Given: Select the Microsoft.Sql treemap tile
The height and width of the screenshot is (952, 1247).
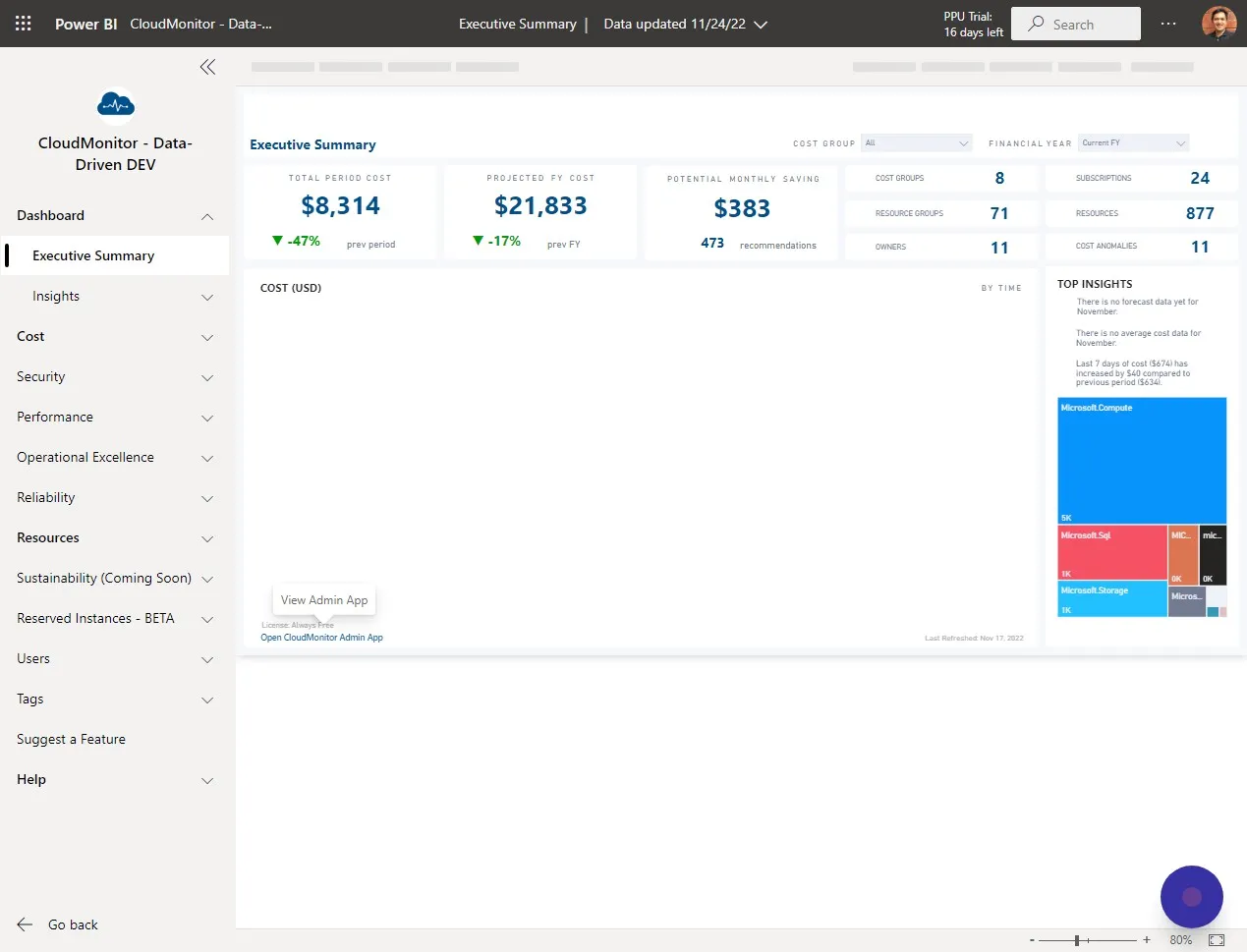Looking at the screenshot, I should pyautogui.click(x=1112, y=553).
